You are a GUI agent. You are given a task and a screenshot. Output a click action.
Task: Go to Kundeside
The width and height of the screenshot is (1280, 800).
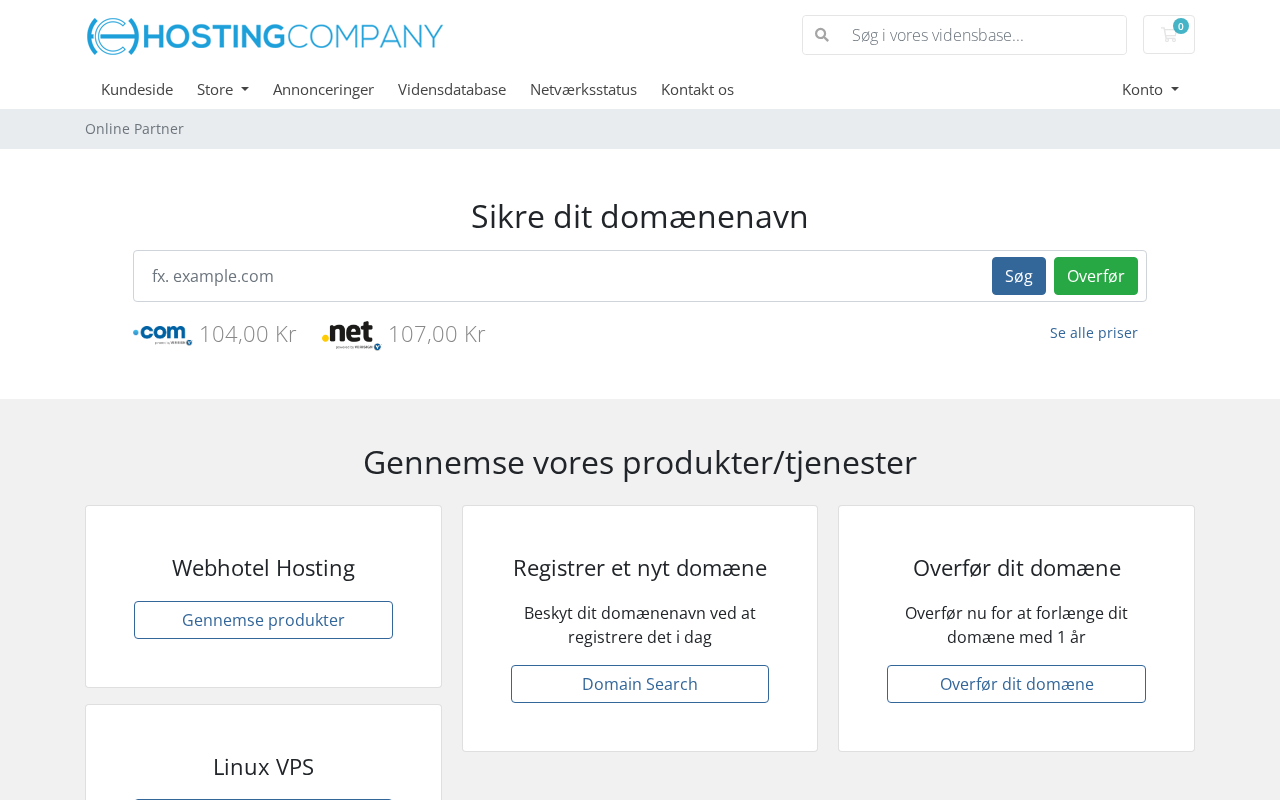click(x=137, y=89)
